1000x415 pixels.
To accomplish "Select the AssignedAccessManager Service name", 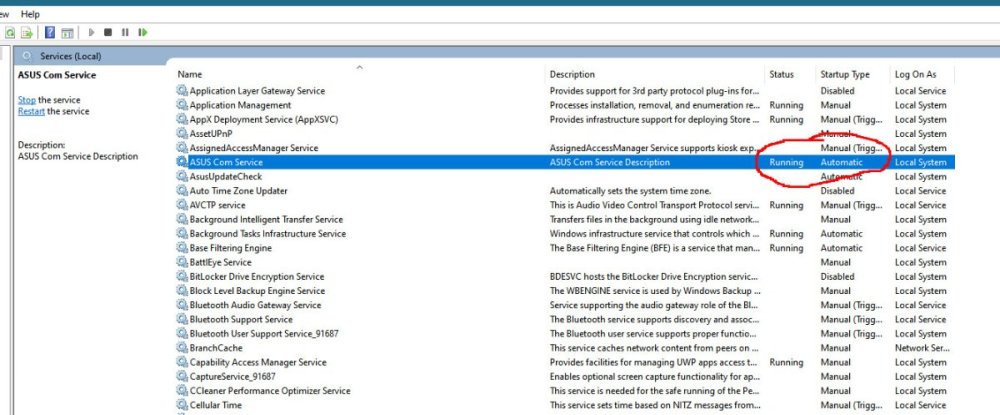I will click(254, 148).
